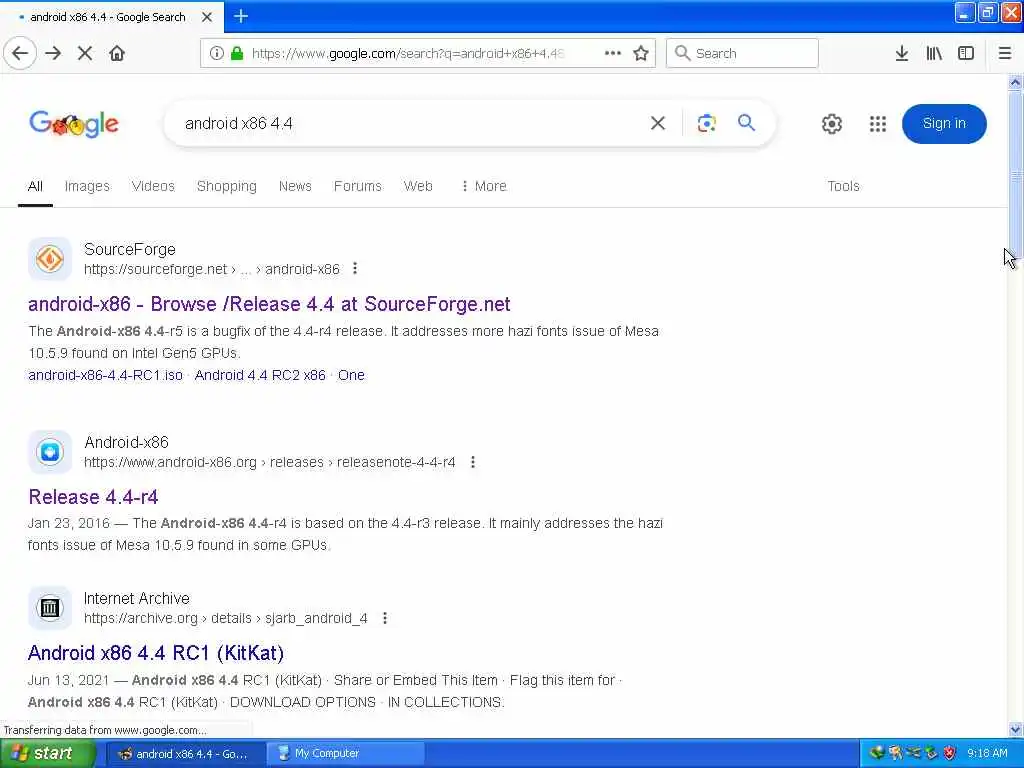Screen dimensions: 1024x768
Task: Click the SourceForge site favicon
Action: 50,259
